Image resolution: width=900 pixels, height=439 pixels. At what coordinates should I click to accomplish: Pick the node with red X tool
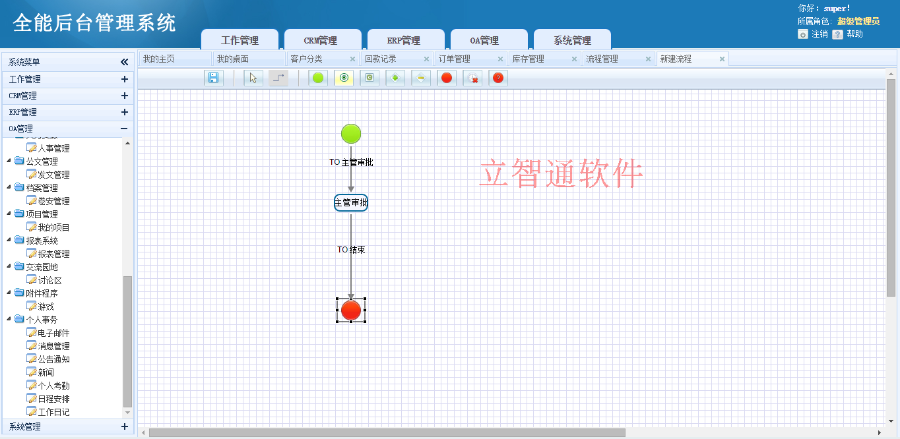(x=472, y=78)
